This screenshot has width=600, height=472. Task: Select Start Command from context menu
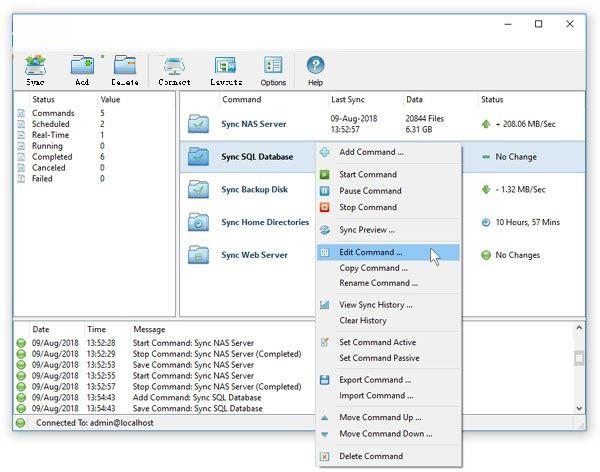pyautogui.click(x=367, y=174)
